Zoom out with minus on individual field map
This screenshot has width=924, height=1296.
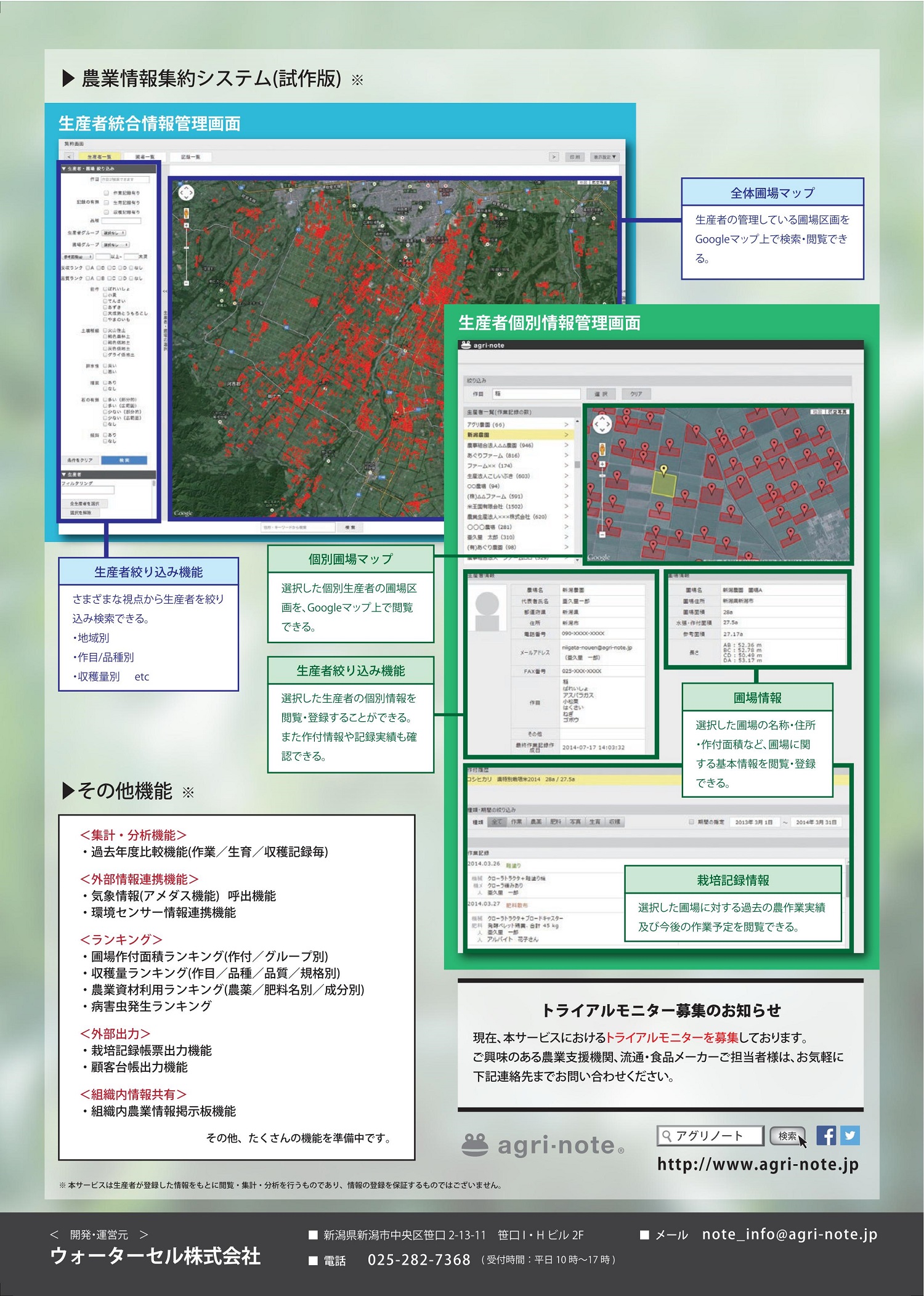click(x=602, y=534)
